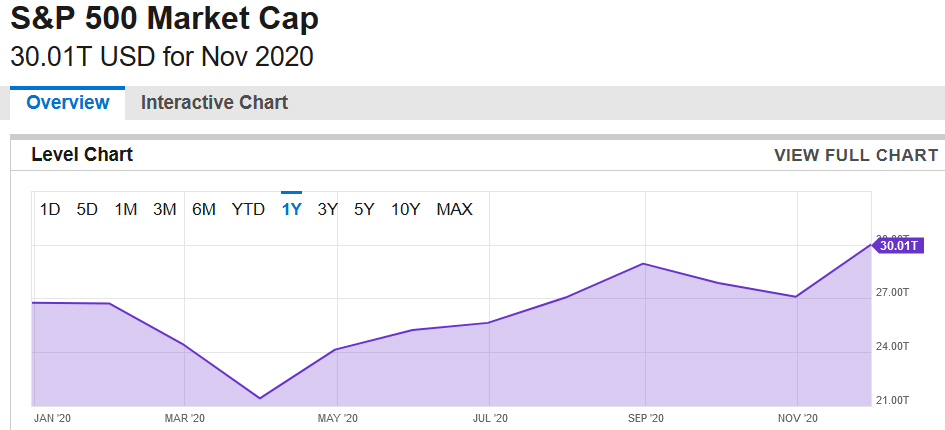Set chart range to 1M

coord(126,209)
